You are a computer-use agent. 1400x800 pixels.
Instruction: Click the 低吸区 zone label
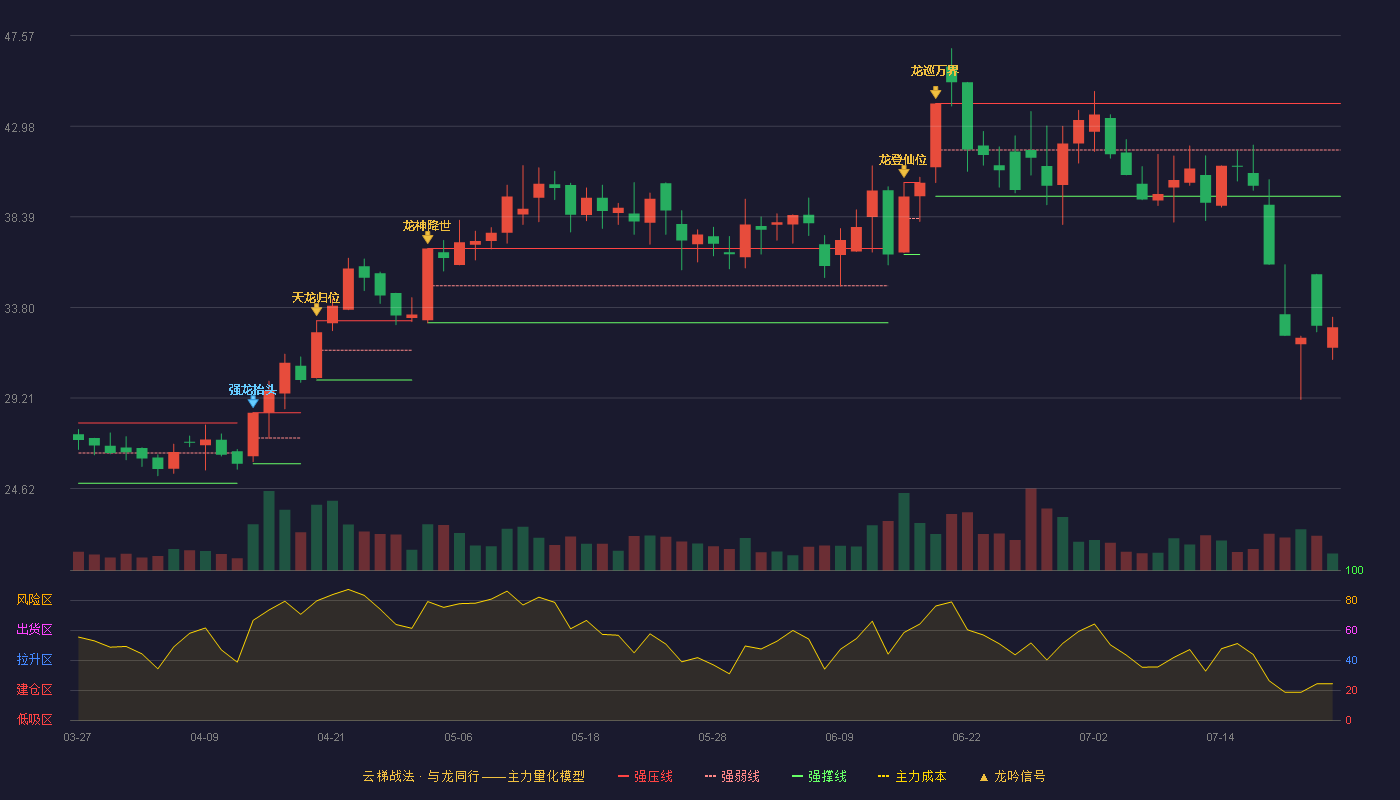[35, 719]
